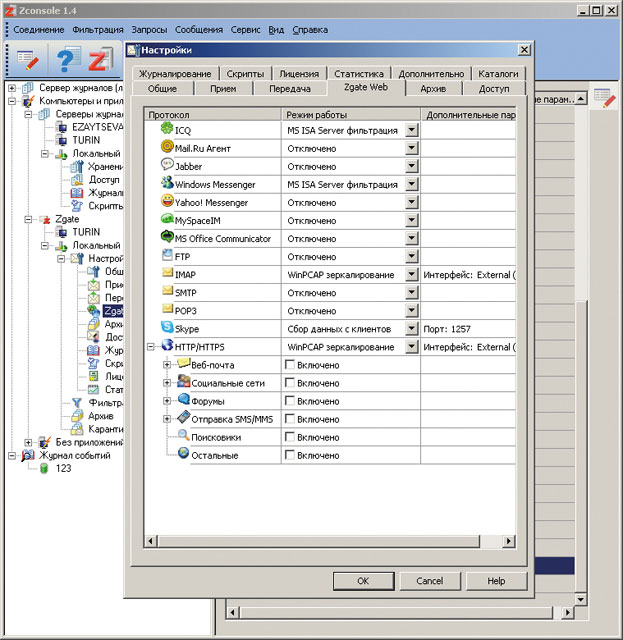The image size is (623, 640).
Task: Click the POP3 envelope icon
Action: coord(167,308)
